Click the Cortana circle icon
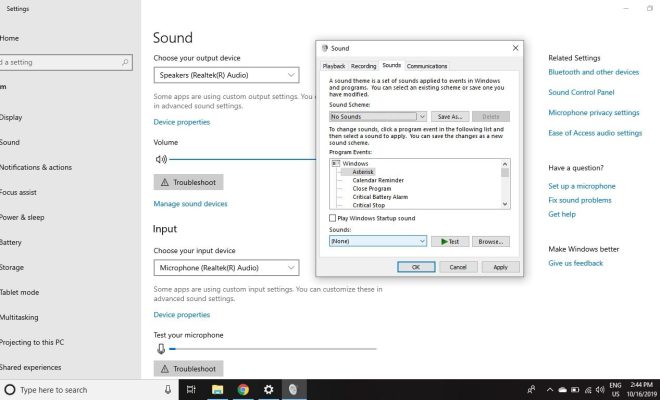Viewport: 660px width, 400px height. [10, 389]
